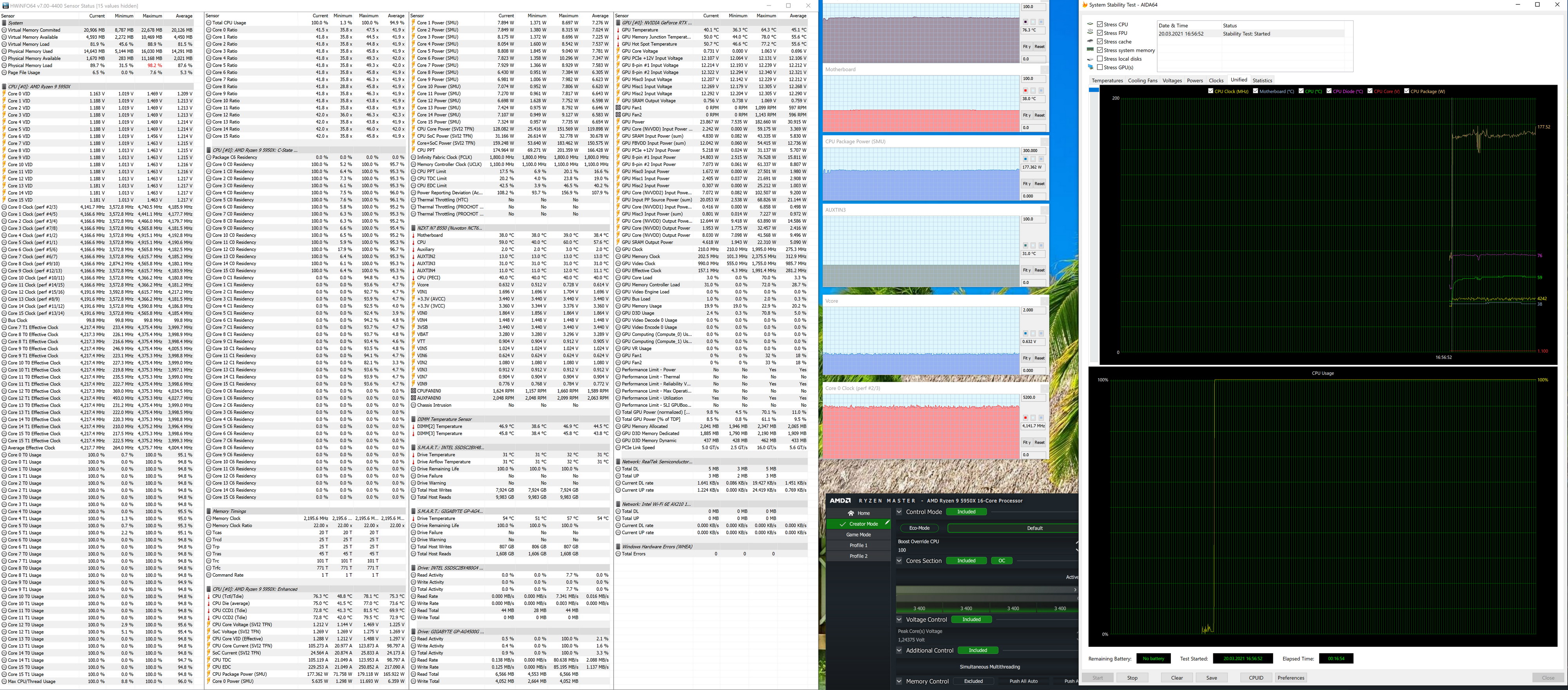The image size is (1568, 690).
Task: Click the Stress CPU chip icon
Action: click(1090, 24)
